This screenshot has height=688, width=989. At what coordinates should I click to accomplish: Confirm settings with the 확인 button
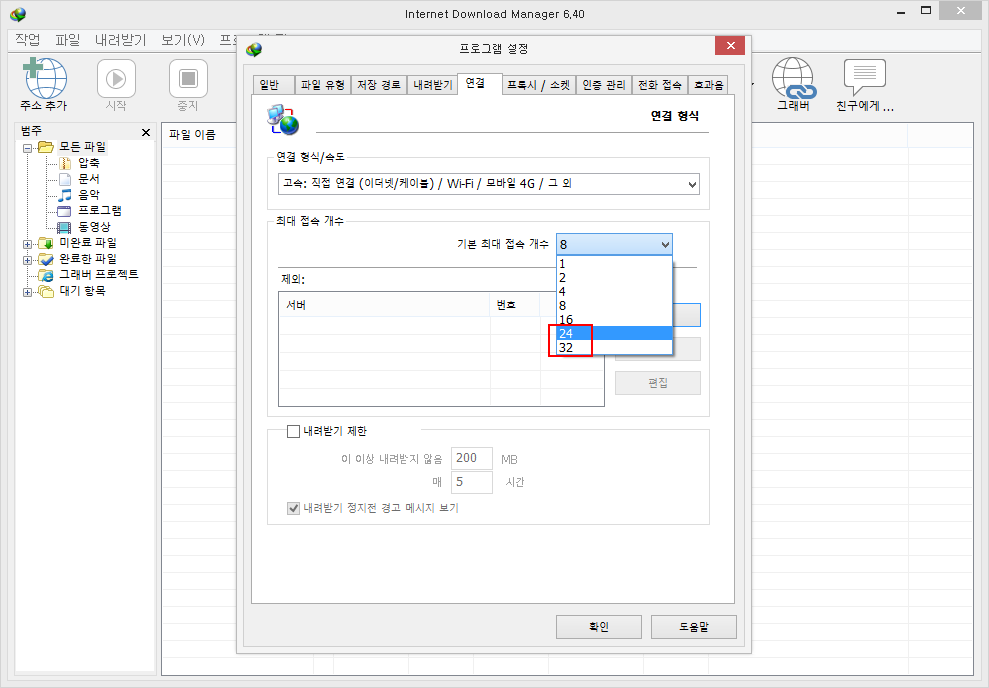click(599, 627)
